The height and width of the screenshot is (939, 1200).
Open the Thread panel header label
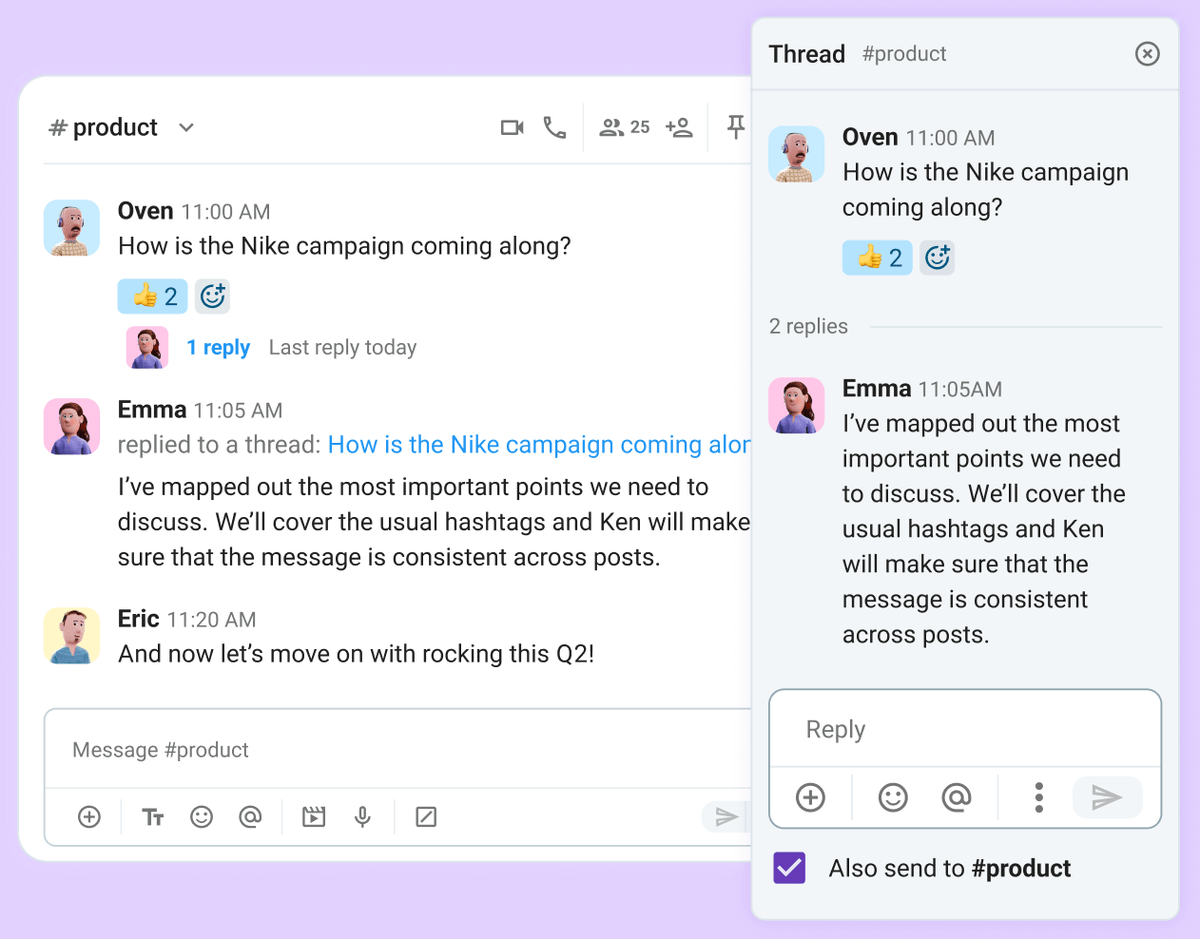(x=806, y=54)
